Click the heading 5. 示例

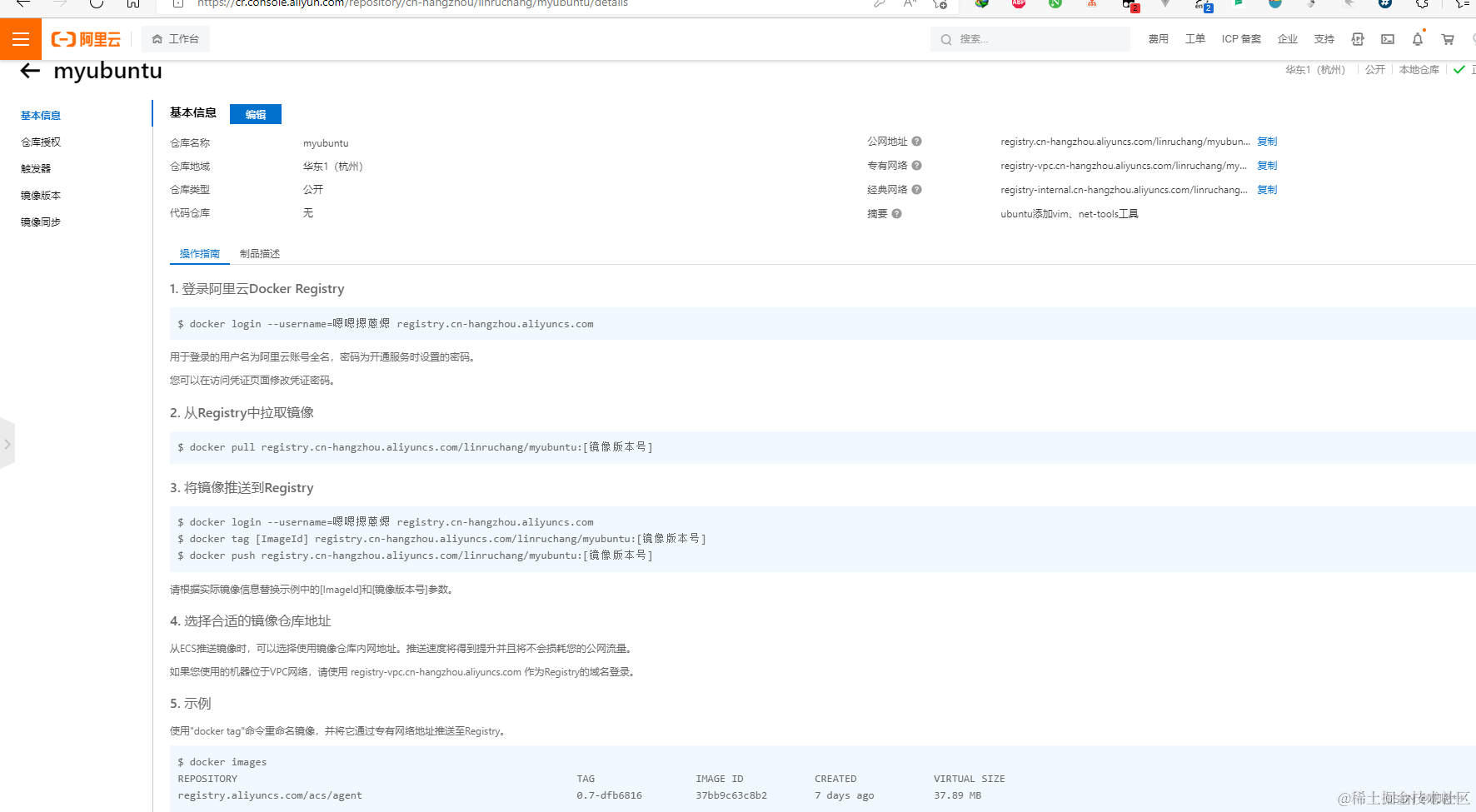pyautogui.click(x=190, y=704)
